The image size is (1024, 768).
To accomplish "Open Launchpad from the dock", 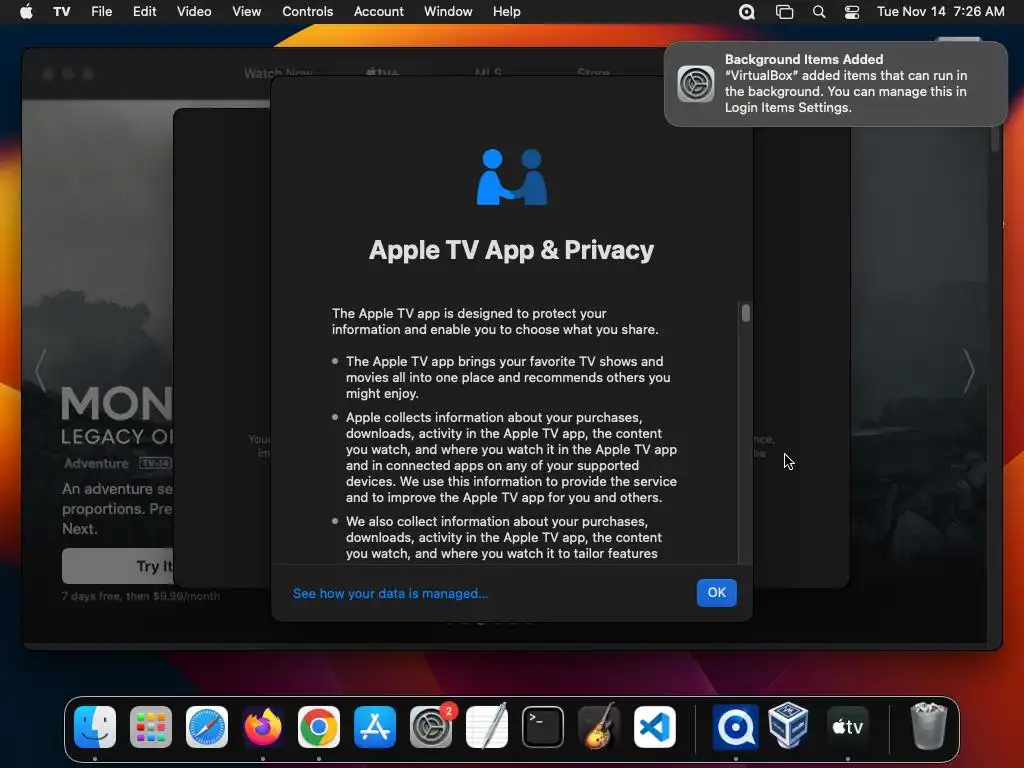I will 151,727.
